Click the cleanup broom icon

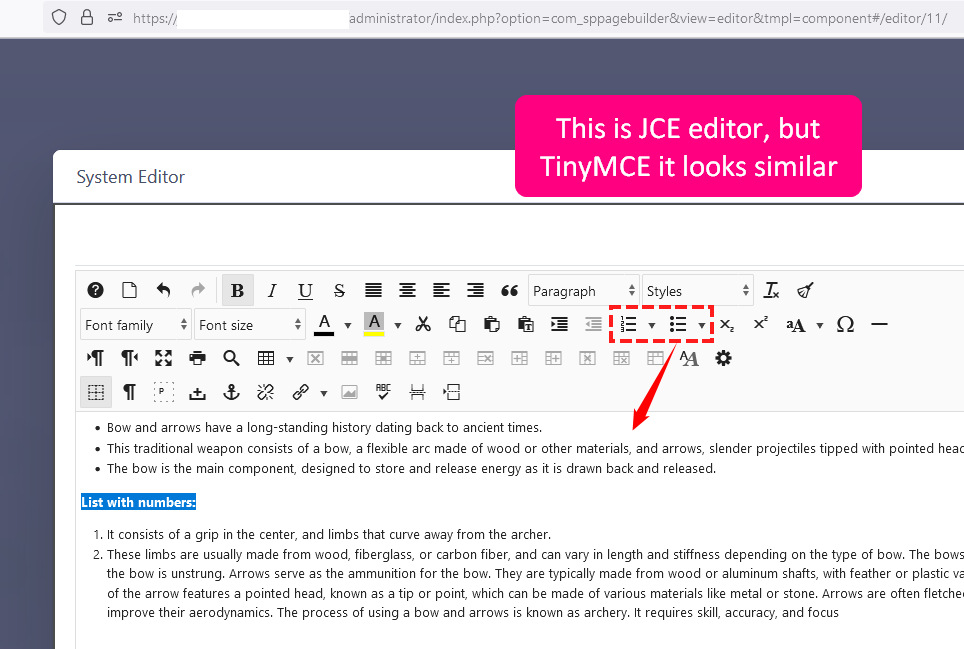(x=805, y=290)
